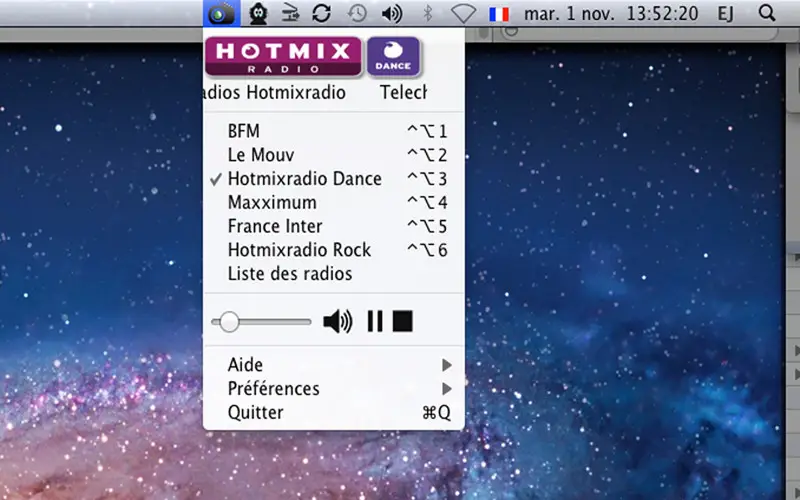Select the checked Hotmixradio Dance station
The height and width of the screenshot is (500, 800).
(334, 179)
